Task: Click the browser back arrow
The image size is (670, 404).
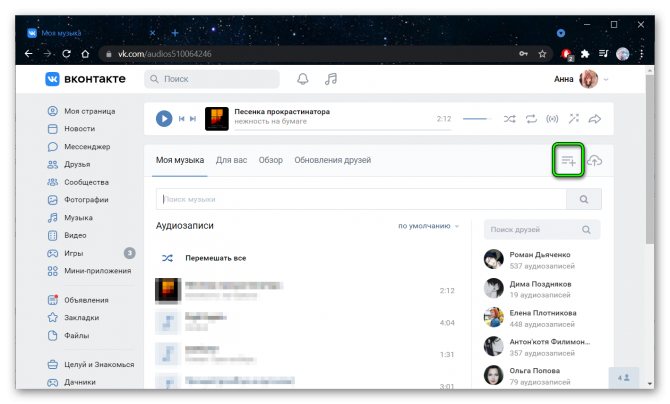Action: (29, 54)
